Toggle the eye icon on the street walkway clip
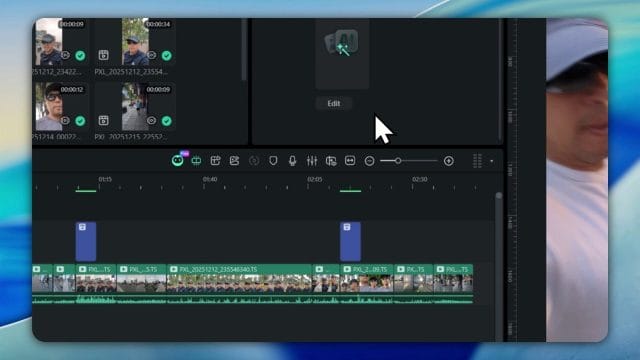This screenshot has width=640, height=360. (151, 120)
